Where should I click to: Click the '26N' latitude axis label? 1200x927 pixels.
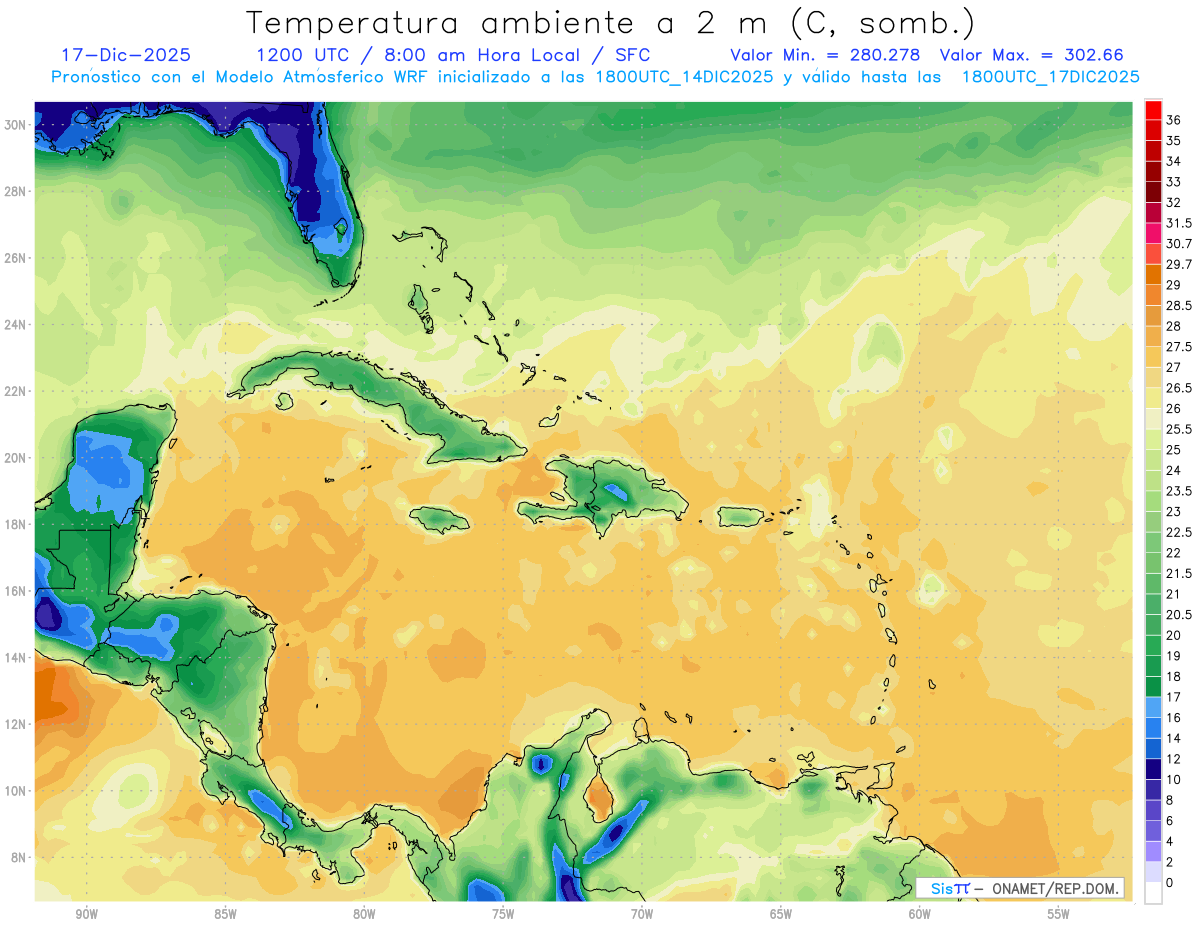(16, 258)
